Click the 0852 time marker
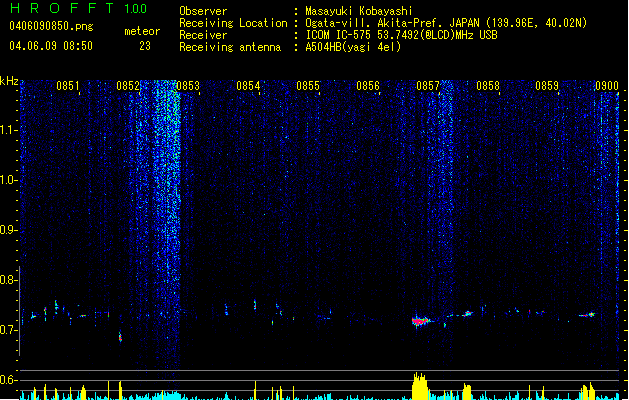 128,86
